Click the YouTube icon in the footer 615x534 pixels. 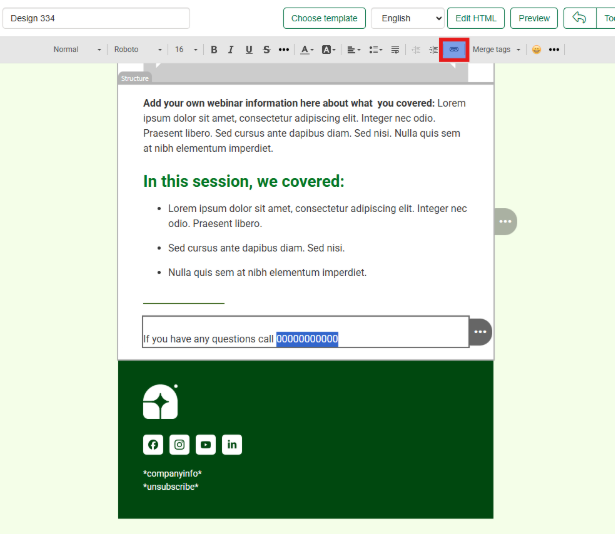tap(205, 445)
